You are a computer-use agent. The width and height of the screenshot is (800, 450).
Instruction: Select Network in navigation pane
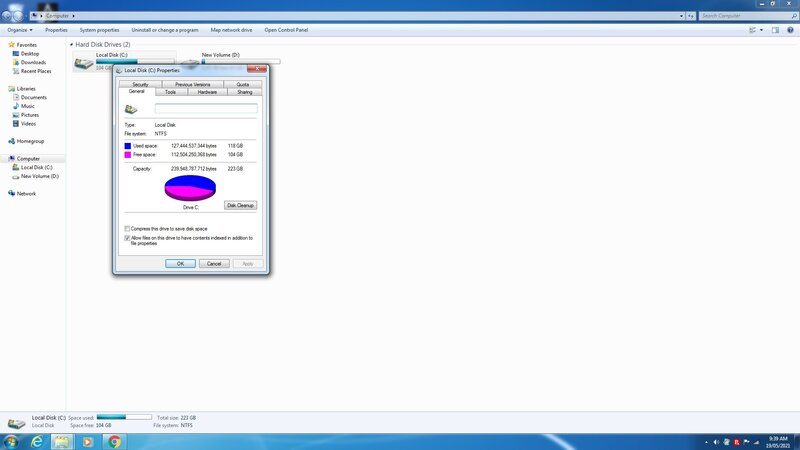pyautogui.click(x=26, y=193)
